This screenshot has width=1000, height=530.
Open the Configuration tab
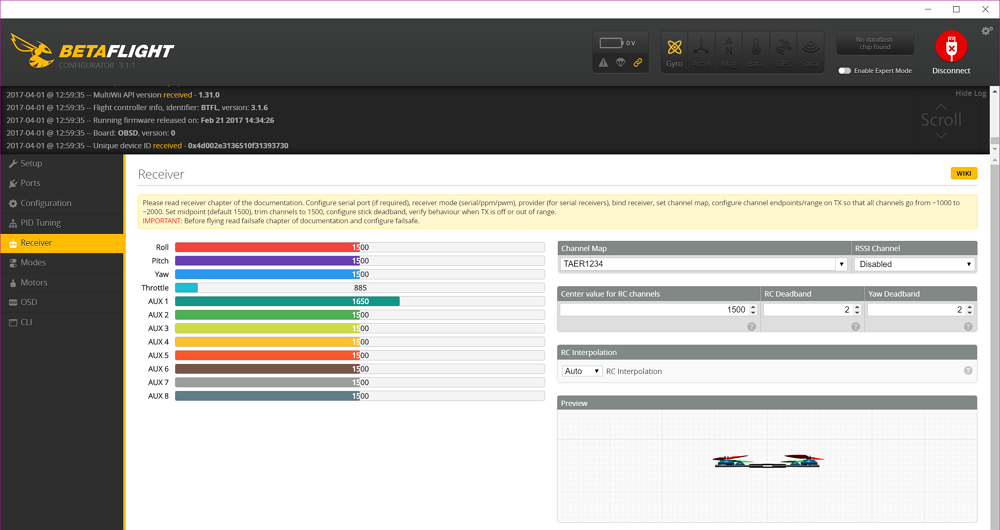(62, 203)
